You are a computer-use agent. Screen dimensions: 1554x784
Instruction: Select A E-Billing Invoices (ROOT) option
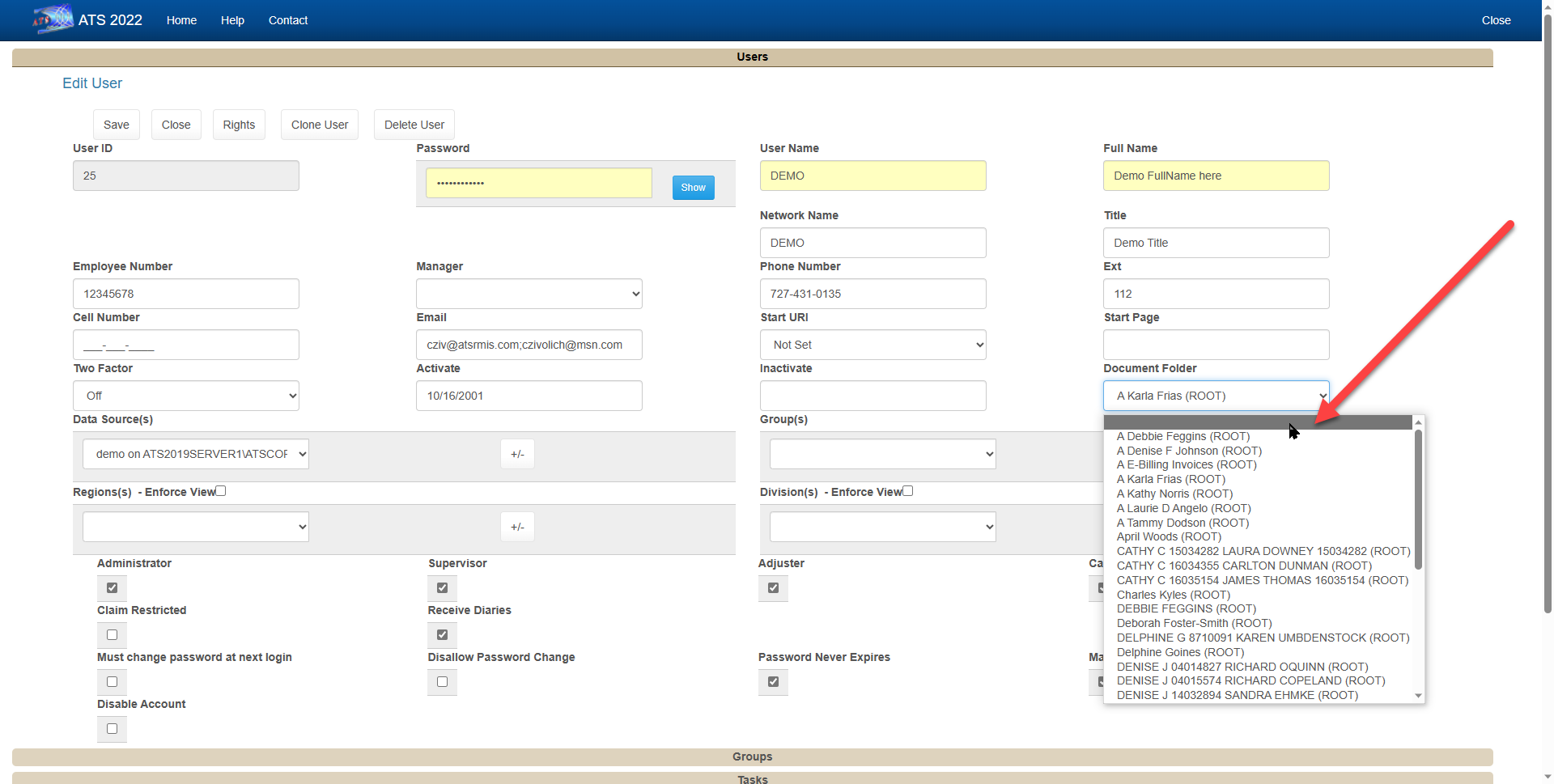point(1186,465)
